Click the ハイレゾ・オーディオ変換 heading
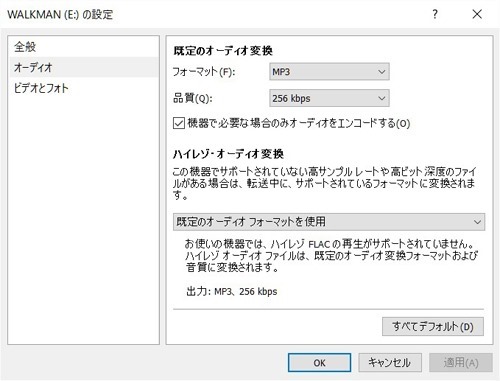 coord(228,154)
